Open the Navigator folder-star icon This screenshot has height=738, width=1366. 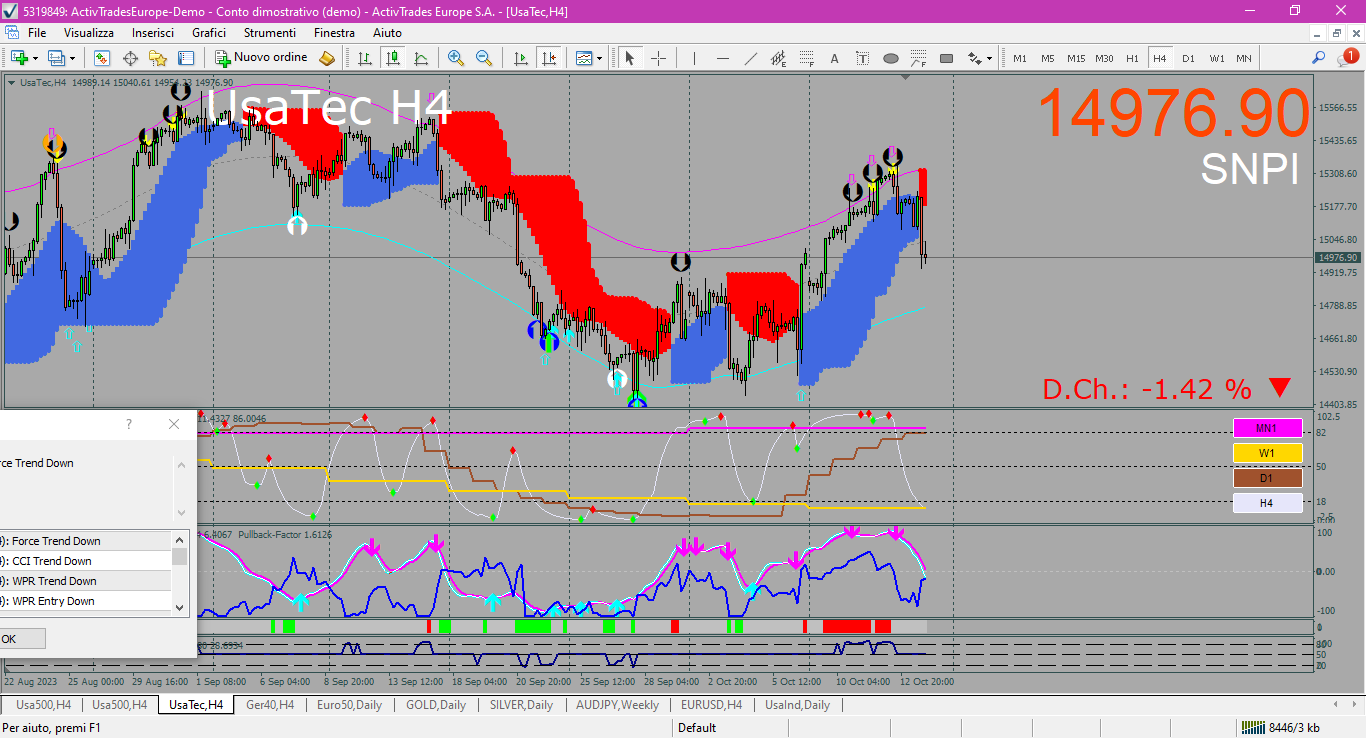coord(159,58)
